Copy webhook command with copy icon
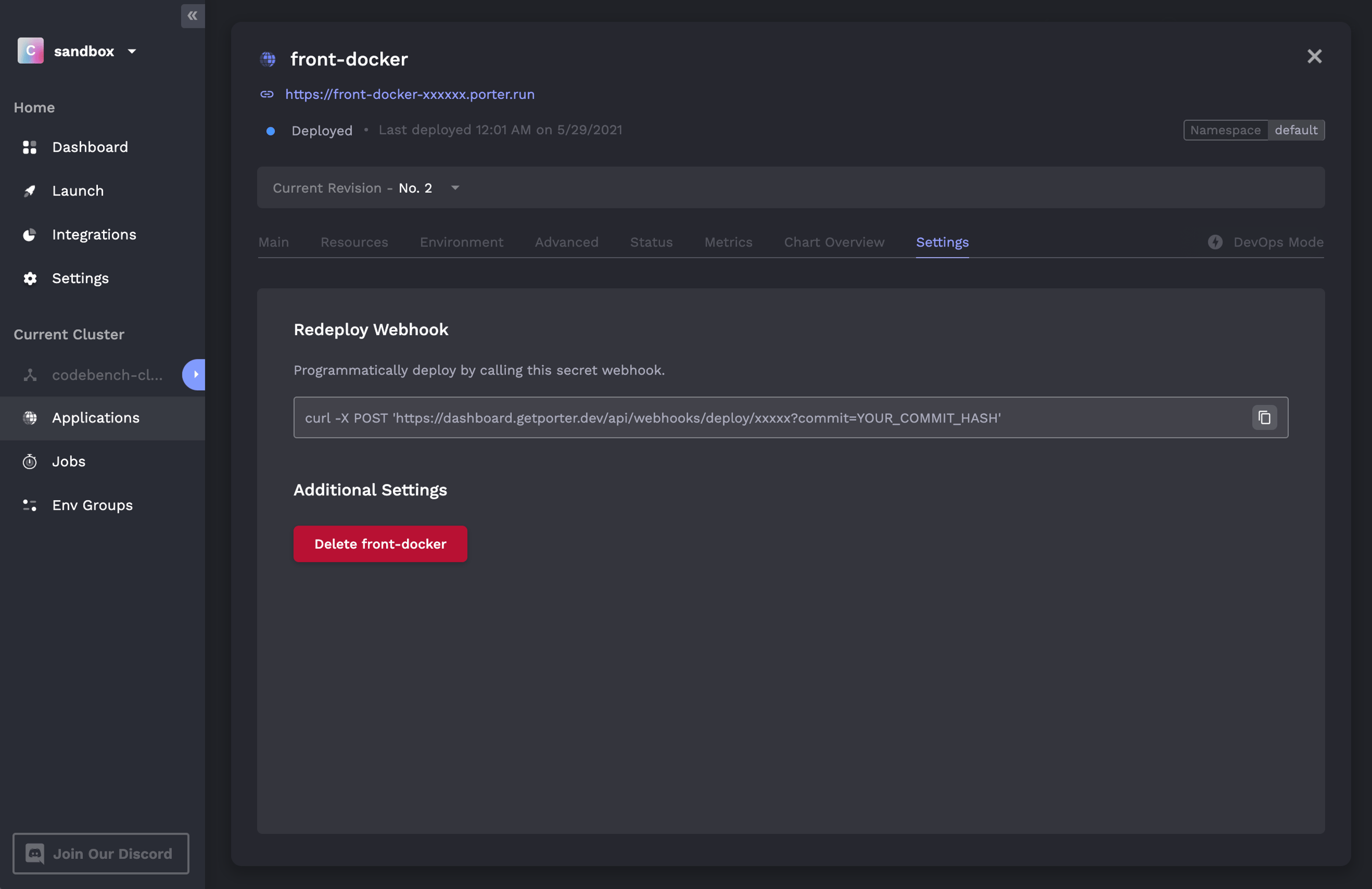This screenshot has height=889, width=1372. point(1264,418)
